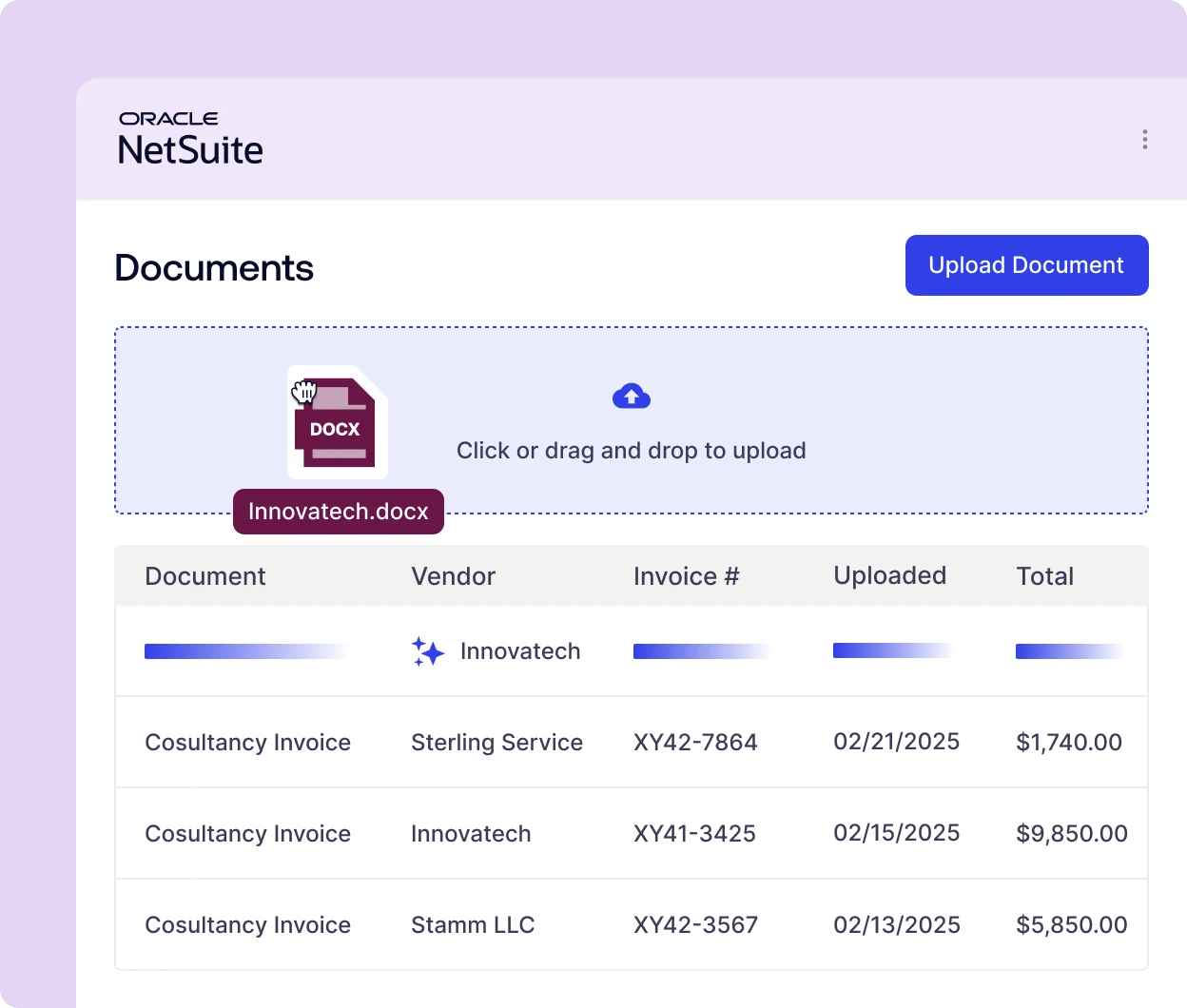Click the loading bar in Document column
Screen dimensions: 1187x1008
(x=245, y=651)
